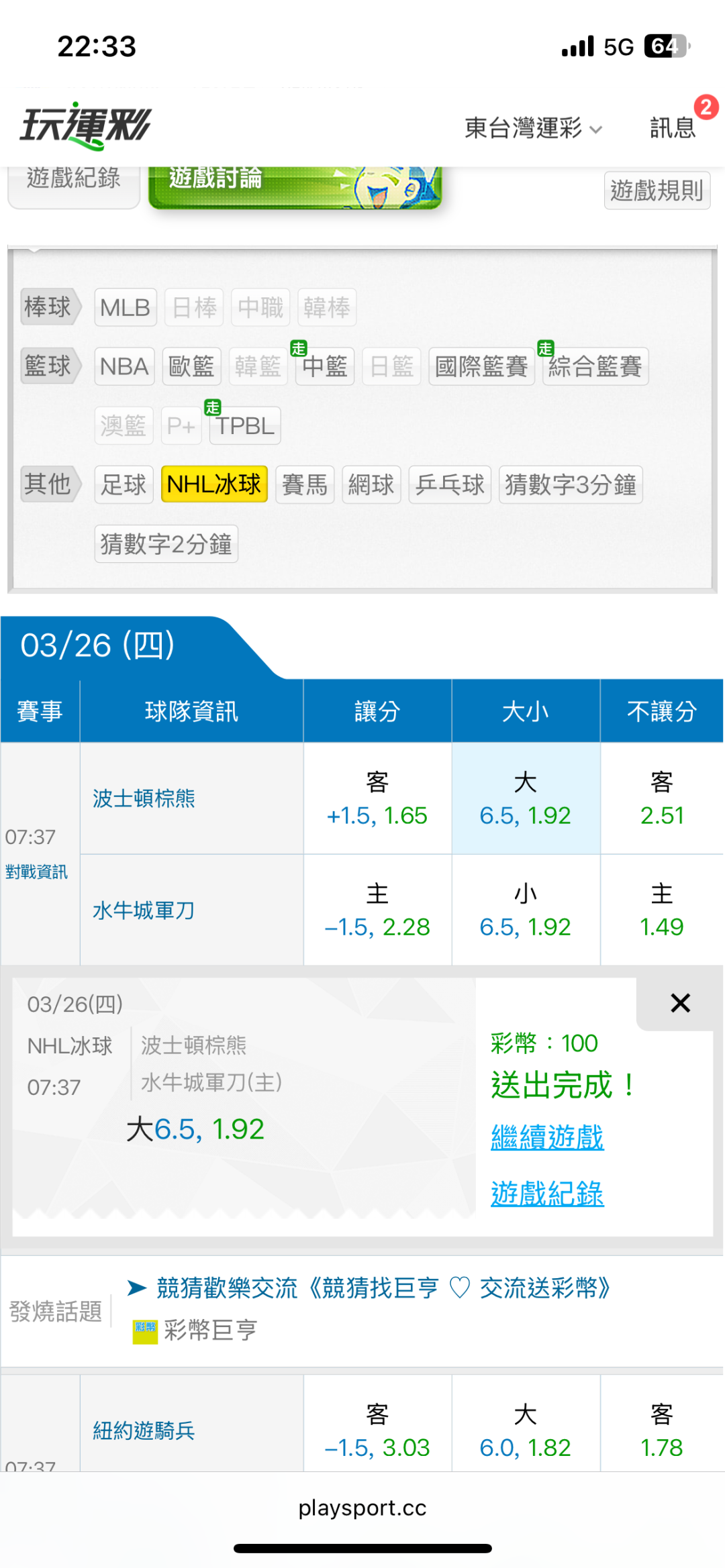Image resolution: width=725 pixels, height=1568 pixels.
Task: Select 猜數字3分鐘 game category
Action: 570,484
